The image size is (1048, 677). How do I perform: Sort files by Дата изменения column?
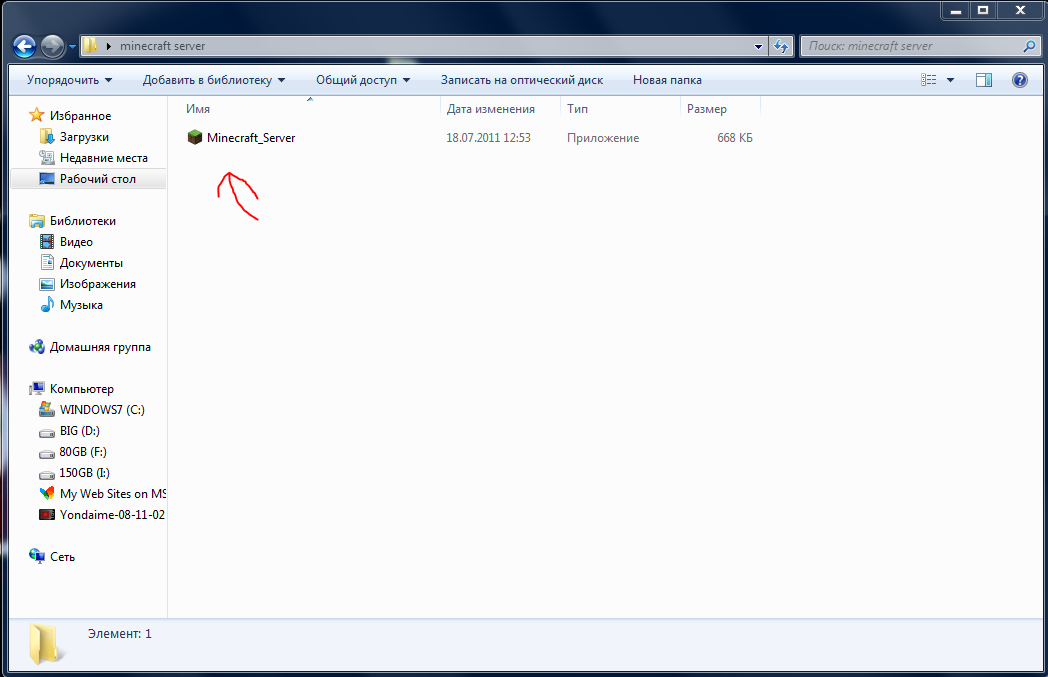pos(491,109)
